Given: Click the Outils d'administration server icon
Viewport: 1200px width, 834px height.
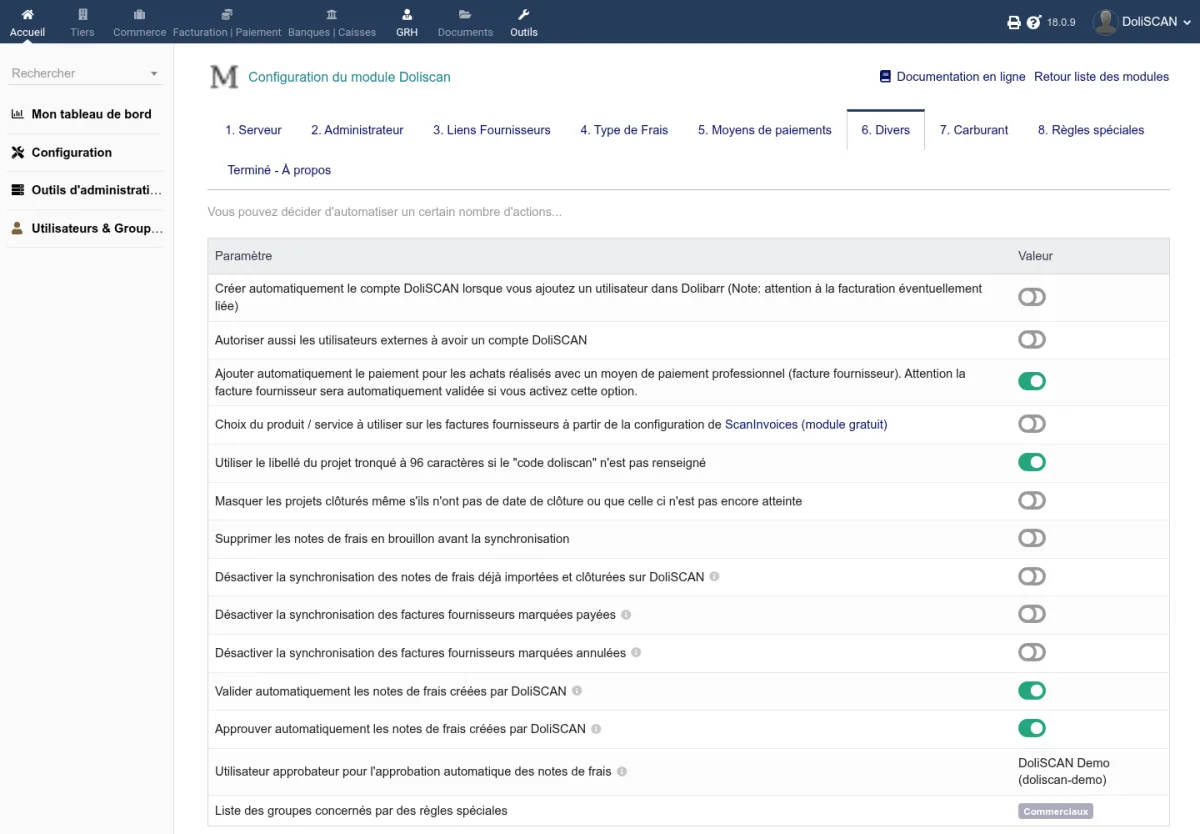Looking at the screenshot, I should click(17, 190).
